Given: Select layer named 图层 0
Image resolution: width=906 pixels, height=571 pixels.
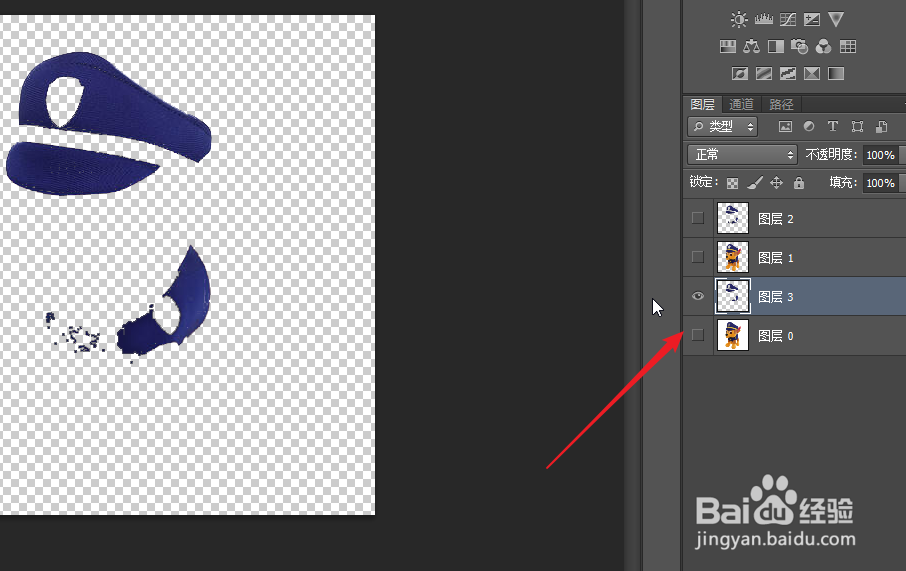Looking at the screenshot, I should tap(776, 336).
